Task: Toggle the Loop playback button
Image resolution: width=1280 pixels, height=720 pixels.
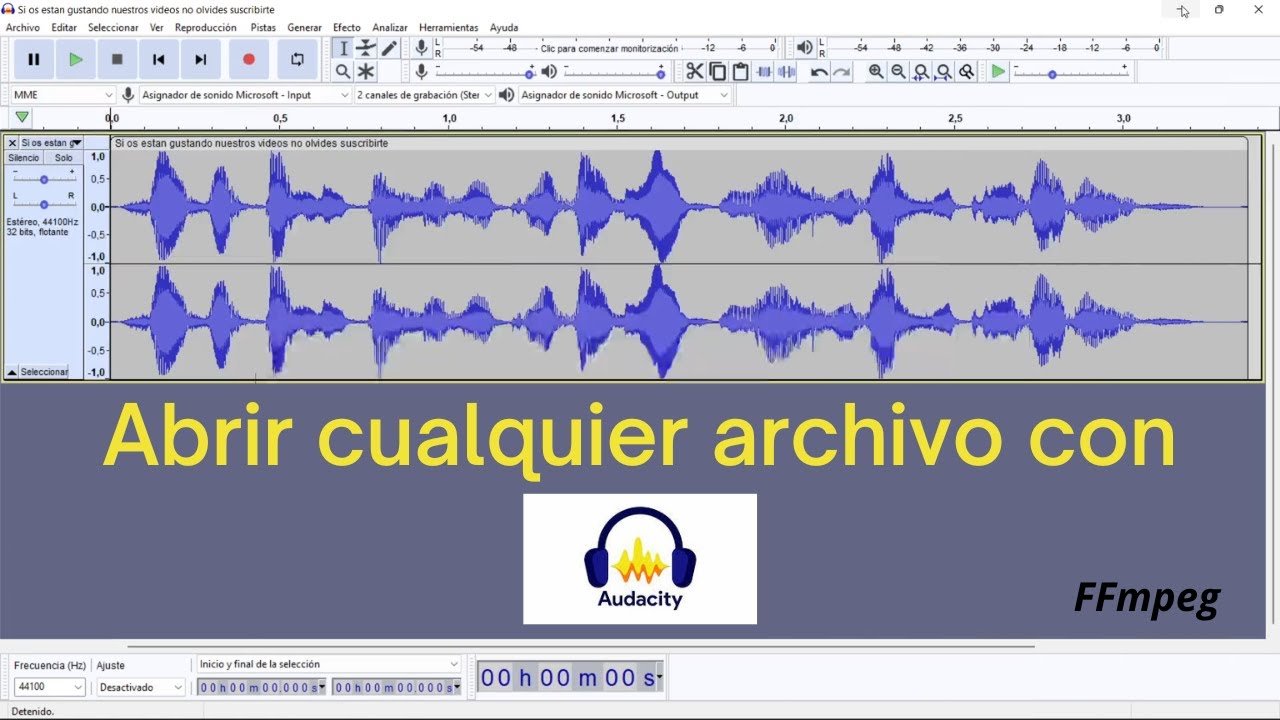Action: coord(297,59)
